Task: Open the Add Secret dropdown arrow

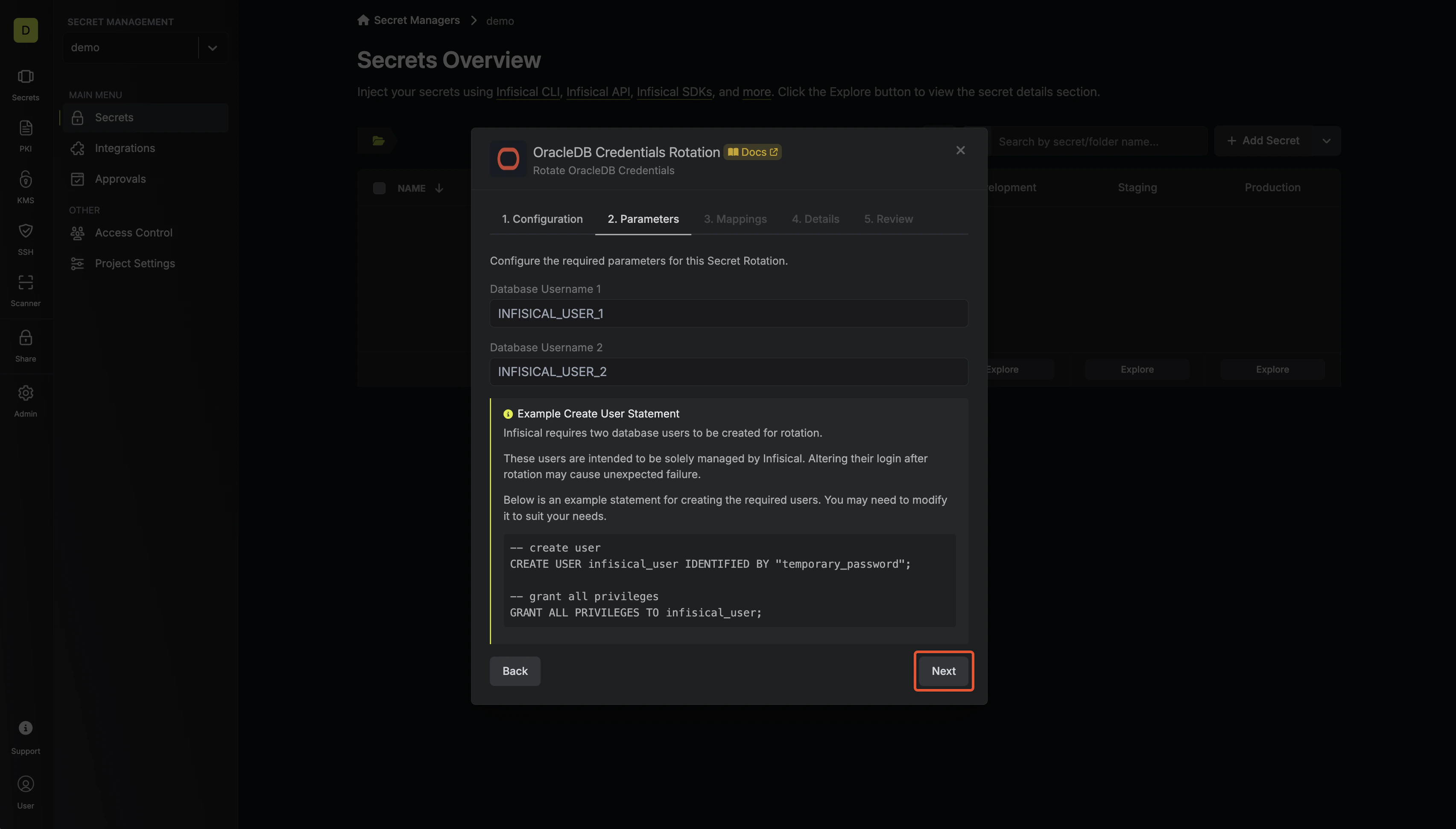Action: pyautogui.click(x=1326, y=141)
